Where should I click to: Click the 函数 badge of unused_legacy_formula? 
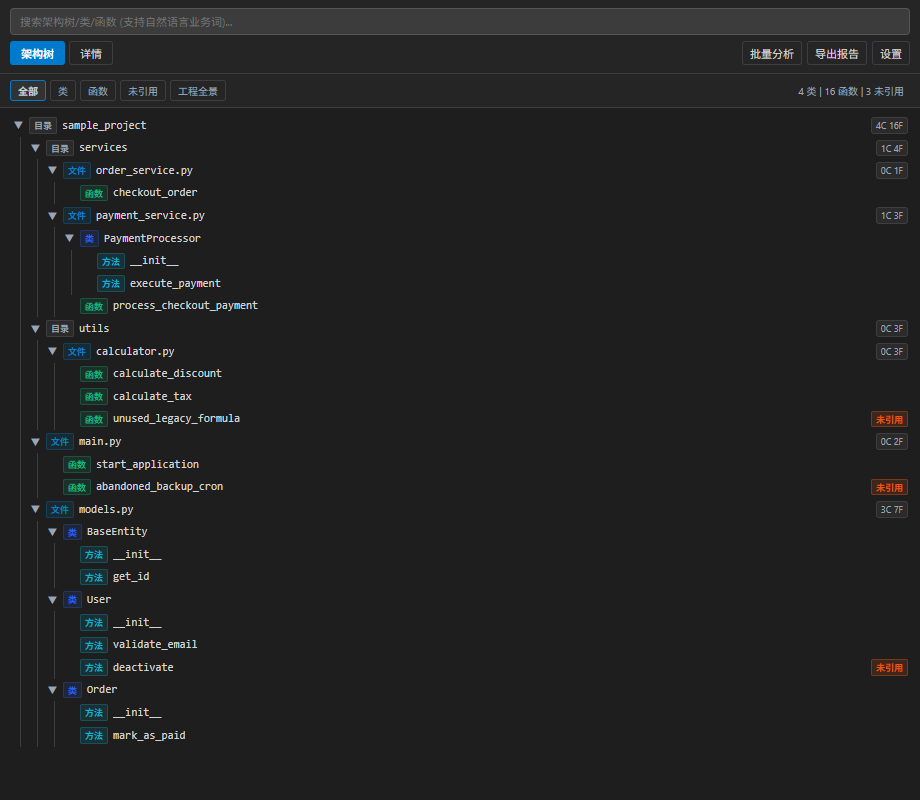94,419
